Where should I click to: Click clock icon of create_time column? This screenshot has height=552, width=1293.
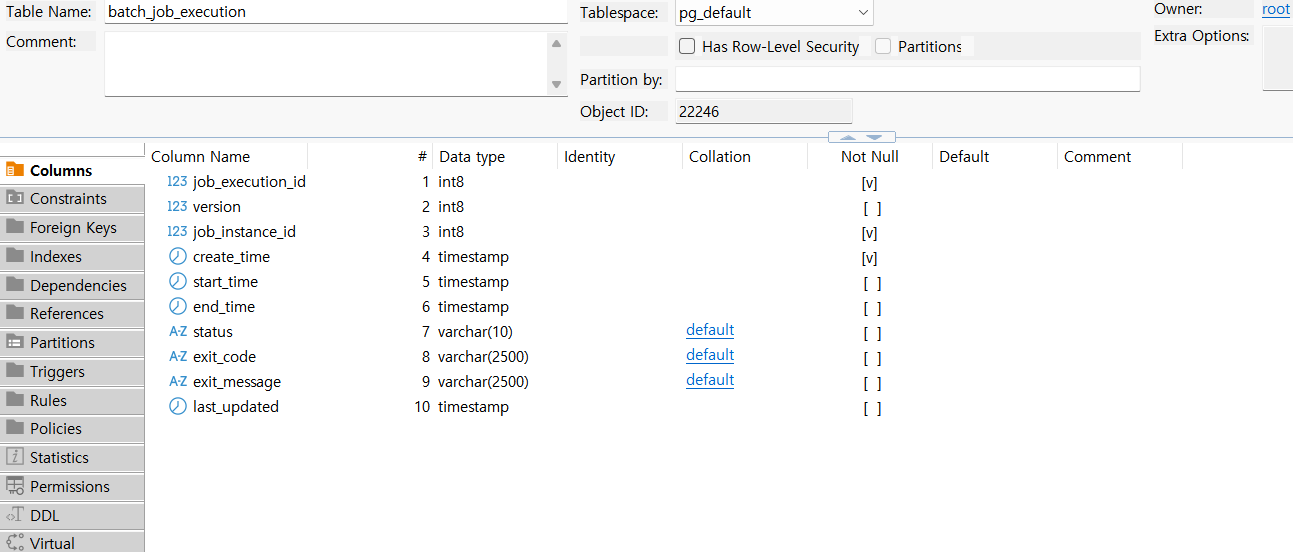coord(177,257)
